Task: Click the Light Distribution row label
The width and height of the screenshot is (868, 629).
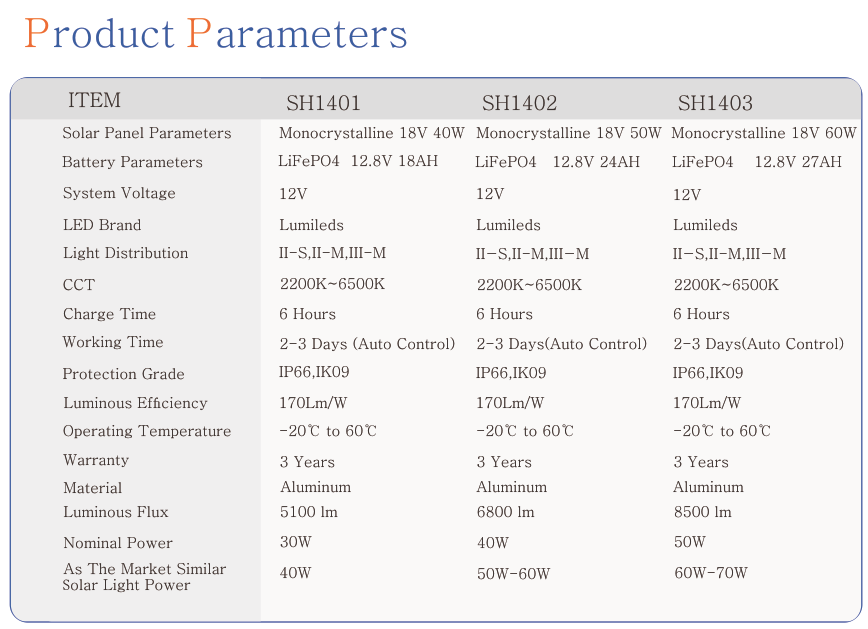Action: [x=125, y=253]
